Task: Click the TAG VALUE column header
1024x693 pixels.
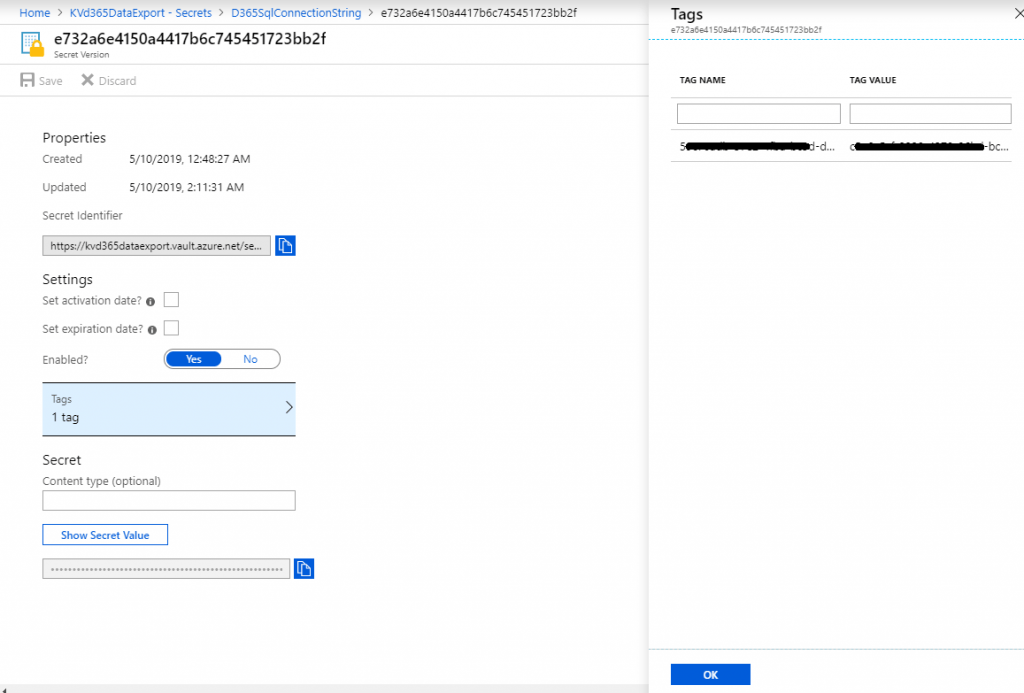Action: 872,80
